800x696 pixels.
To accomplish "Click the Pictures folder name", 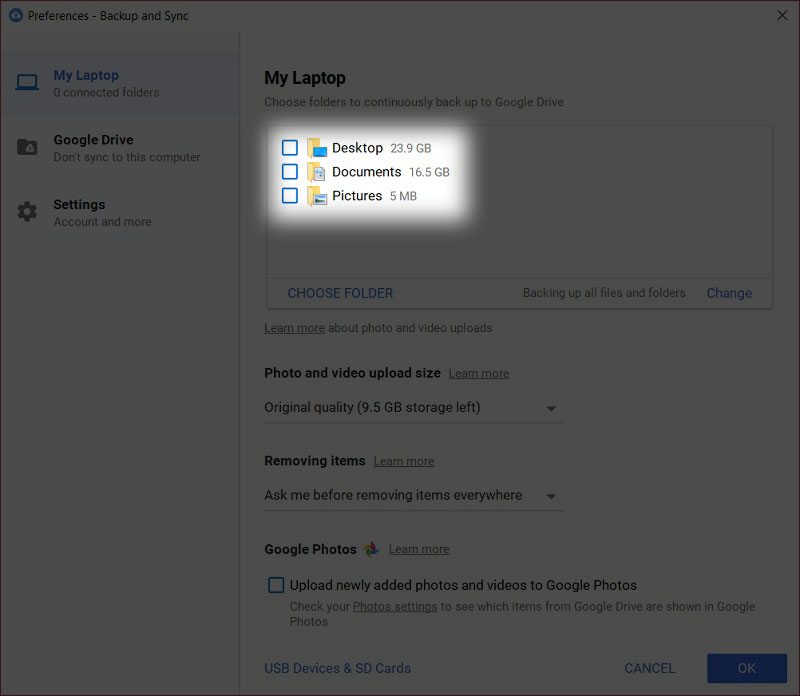I will point(357,195).
